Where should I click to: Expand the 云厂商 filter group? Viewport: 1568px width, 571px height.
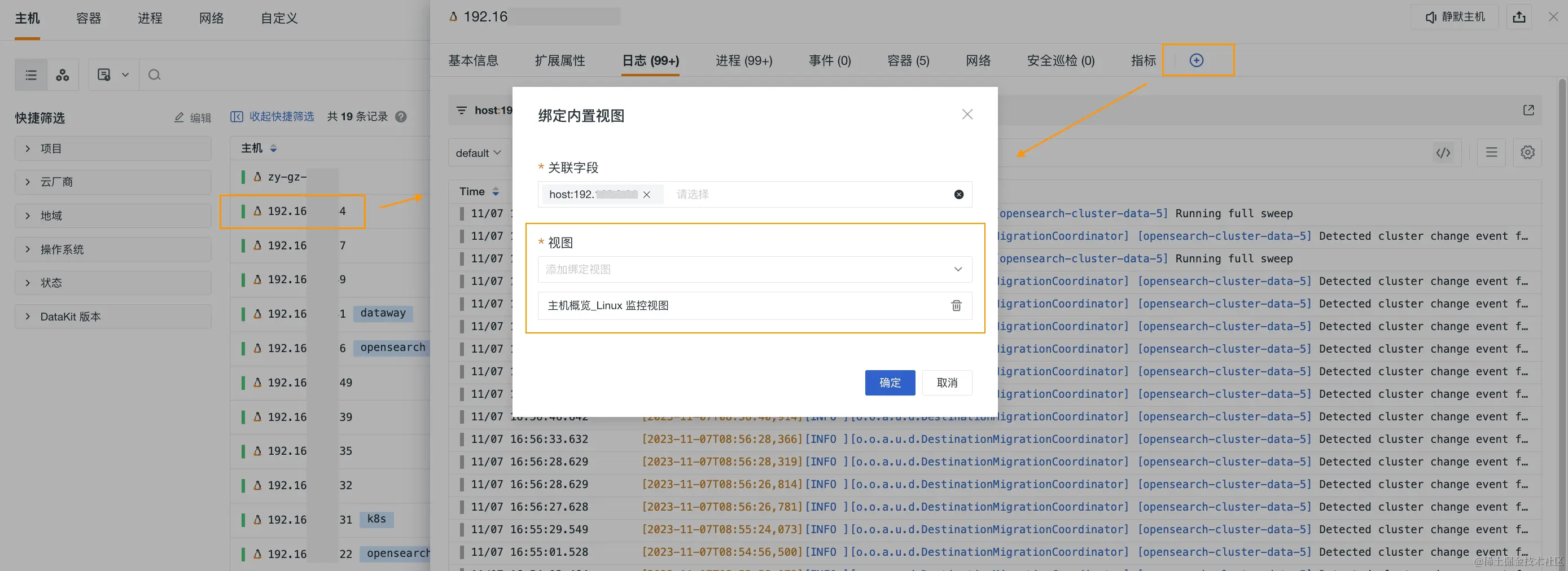pos(113,182)
